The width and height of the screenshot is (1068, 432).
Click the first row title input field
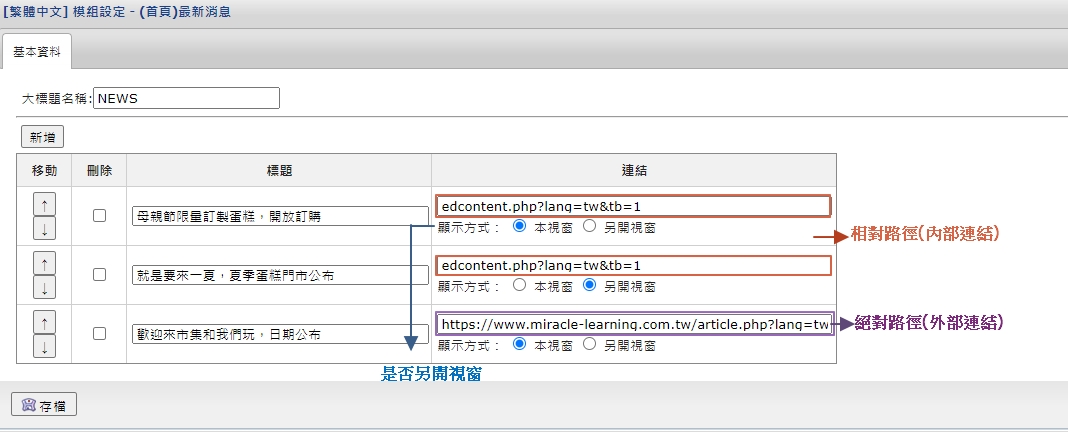pos(279,216)
